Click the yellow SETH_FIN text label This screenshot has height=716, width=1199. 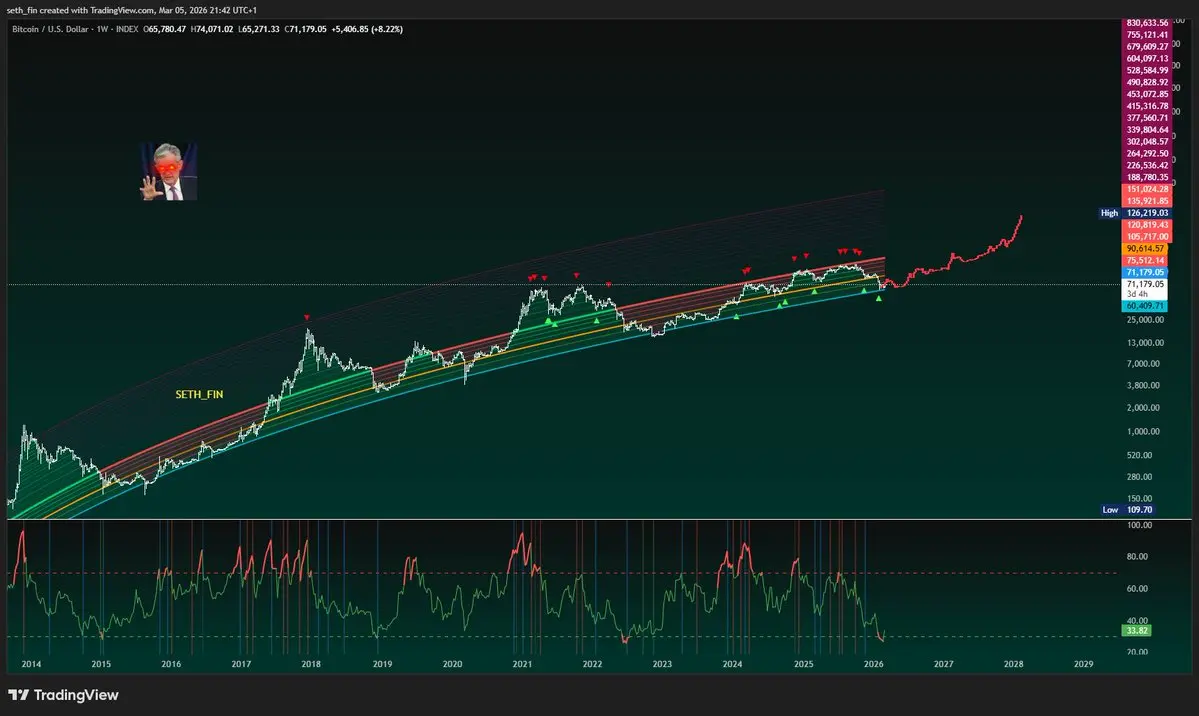coord(200,395)
